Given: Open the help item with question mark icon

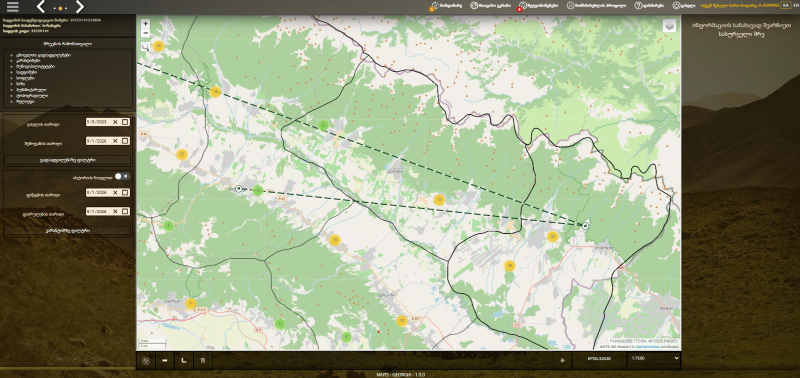Looking at the screenshot, I should click(x=649, y=6).
